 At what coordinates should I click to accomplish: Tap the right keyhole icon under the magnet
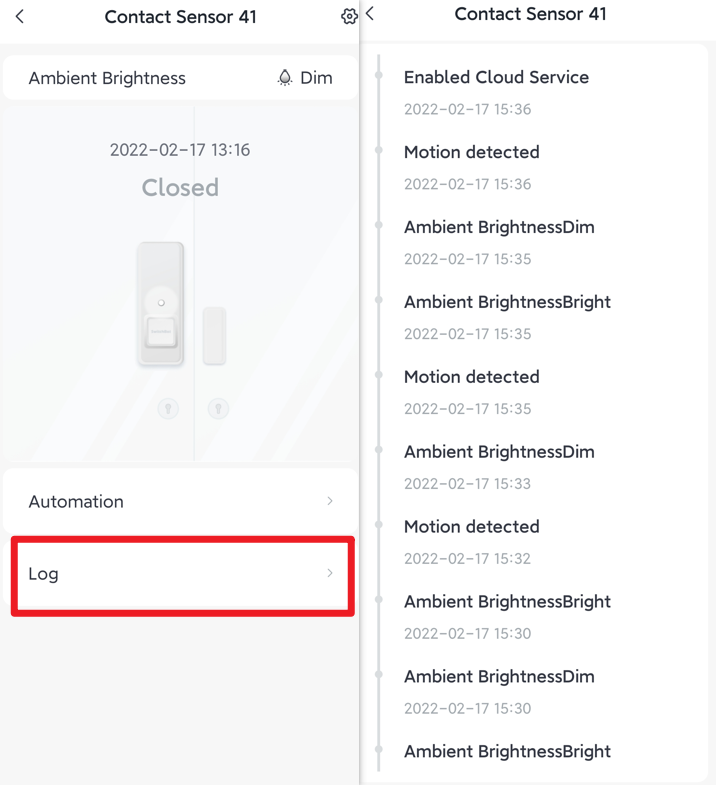click(218, 409)
